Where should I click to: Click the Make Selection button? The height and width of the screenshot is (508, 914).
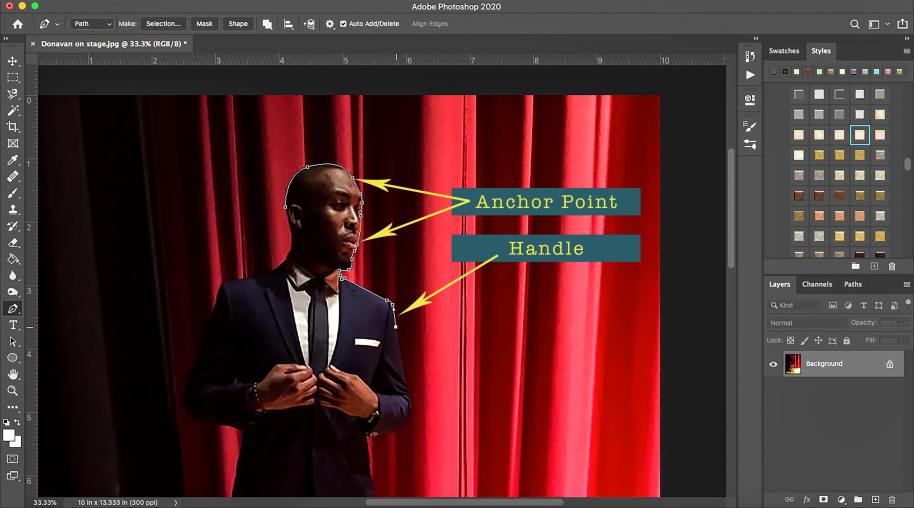click(x=163, y=23)
